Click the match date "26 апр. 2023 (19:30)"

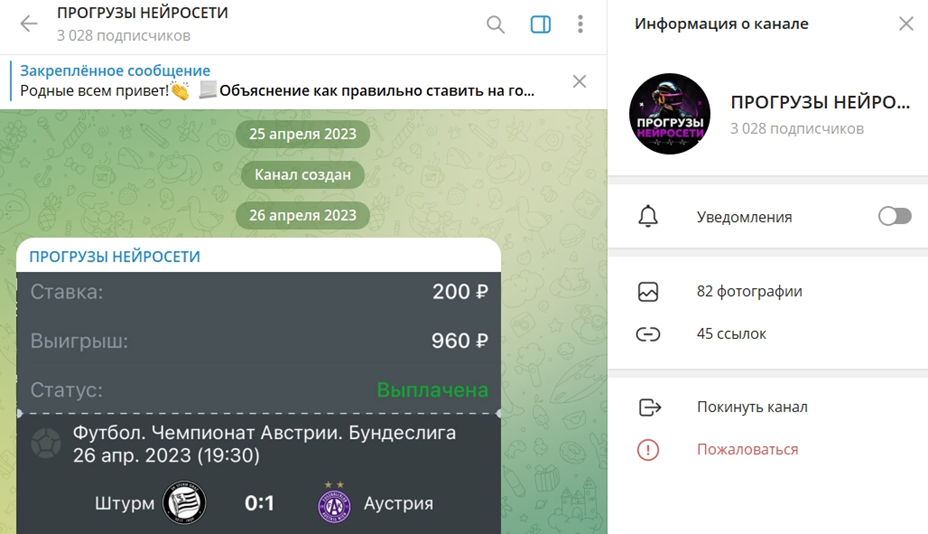(166, 455)
